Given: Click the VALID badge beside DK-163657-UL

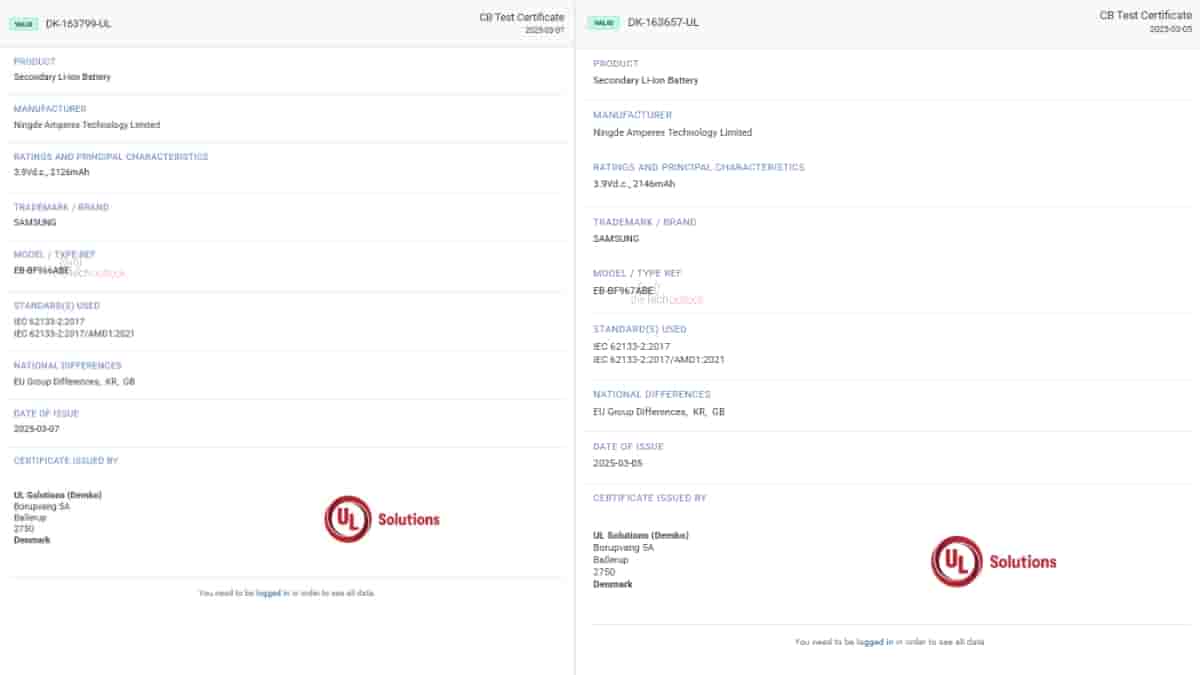Looking at the screenshot, I should [x=603, y=22].
